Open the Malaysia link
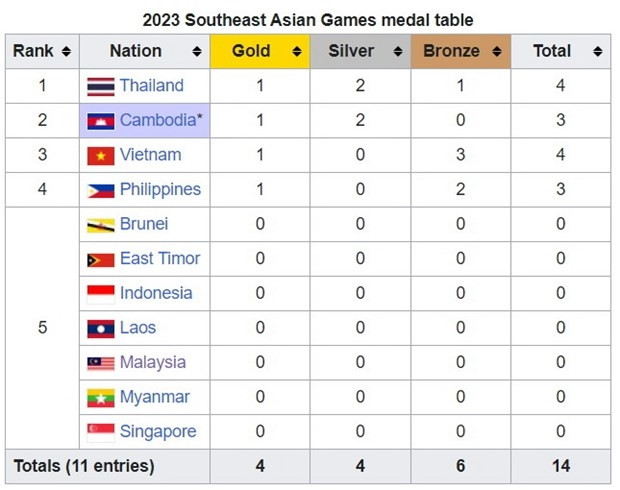620x490 pixels. 153,363
